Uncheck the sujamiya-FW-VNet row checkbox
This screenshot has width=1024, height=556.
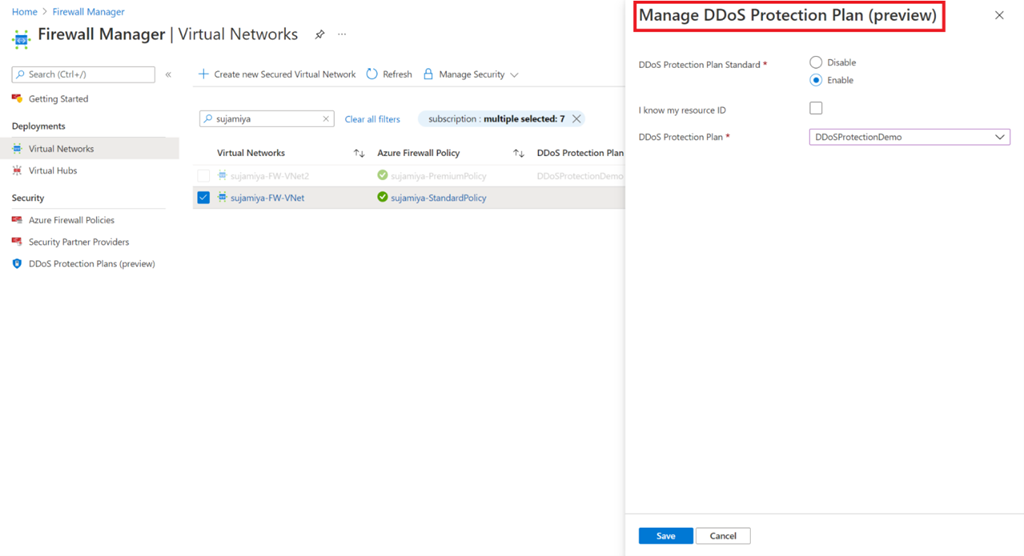point(204,197)
